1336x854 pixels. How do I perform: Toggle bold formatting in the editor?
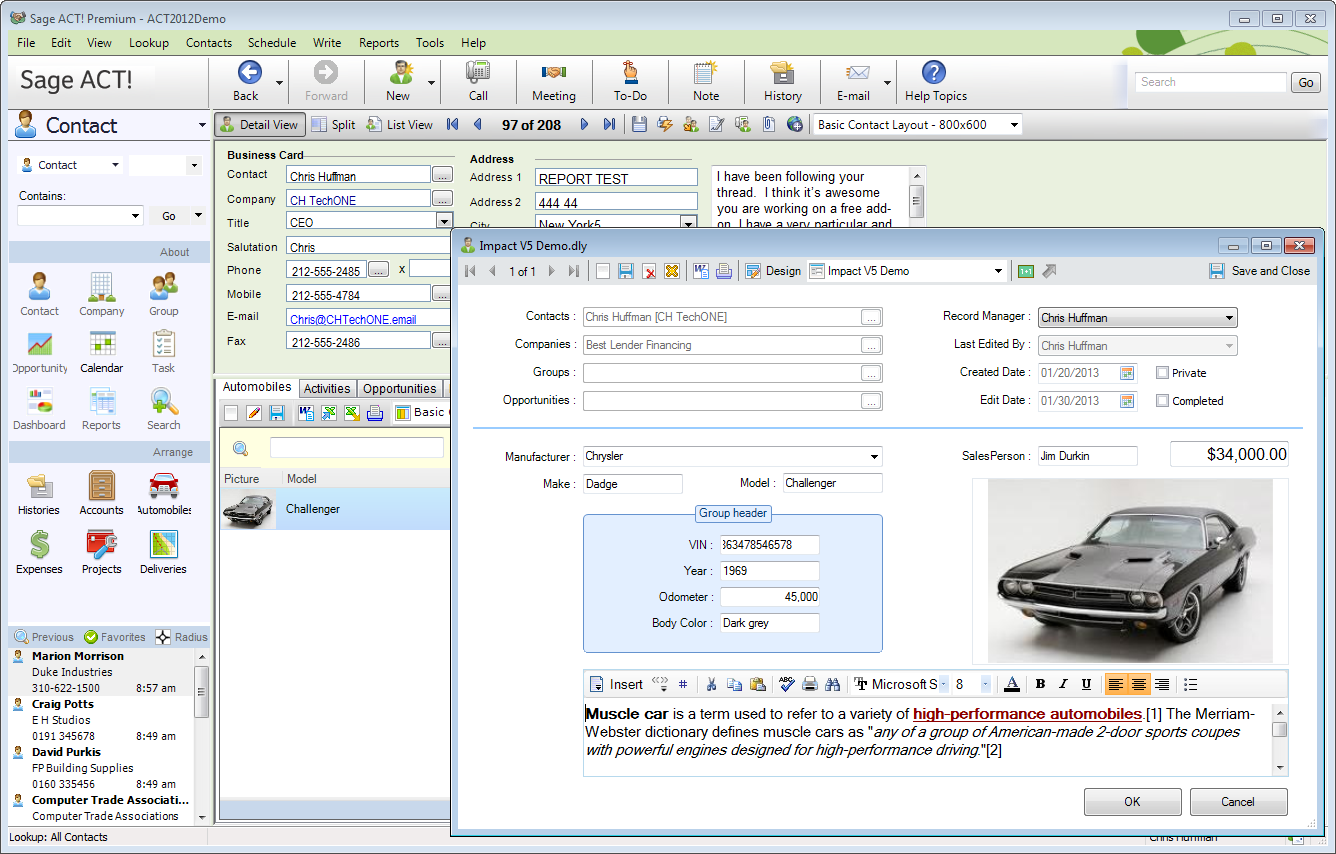pyautogui.click(x=1040, y=684)
